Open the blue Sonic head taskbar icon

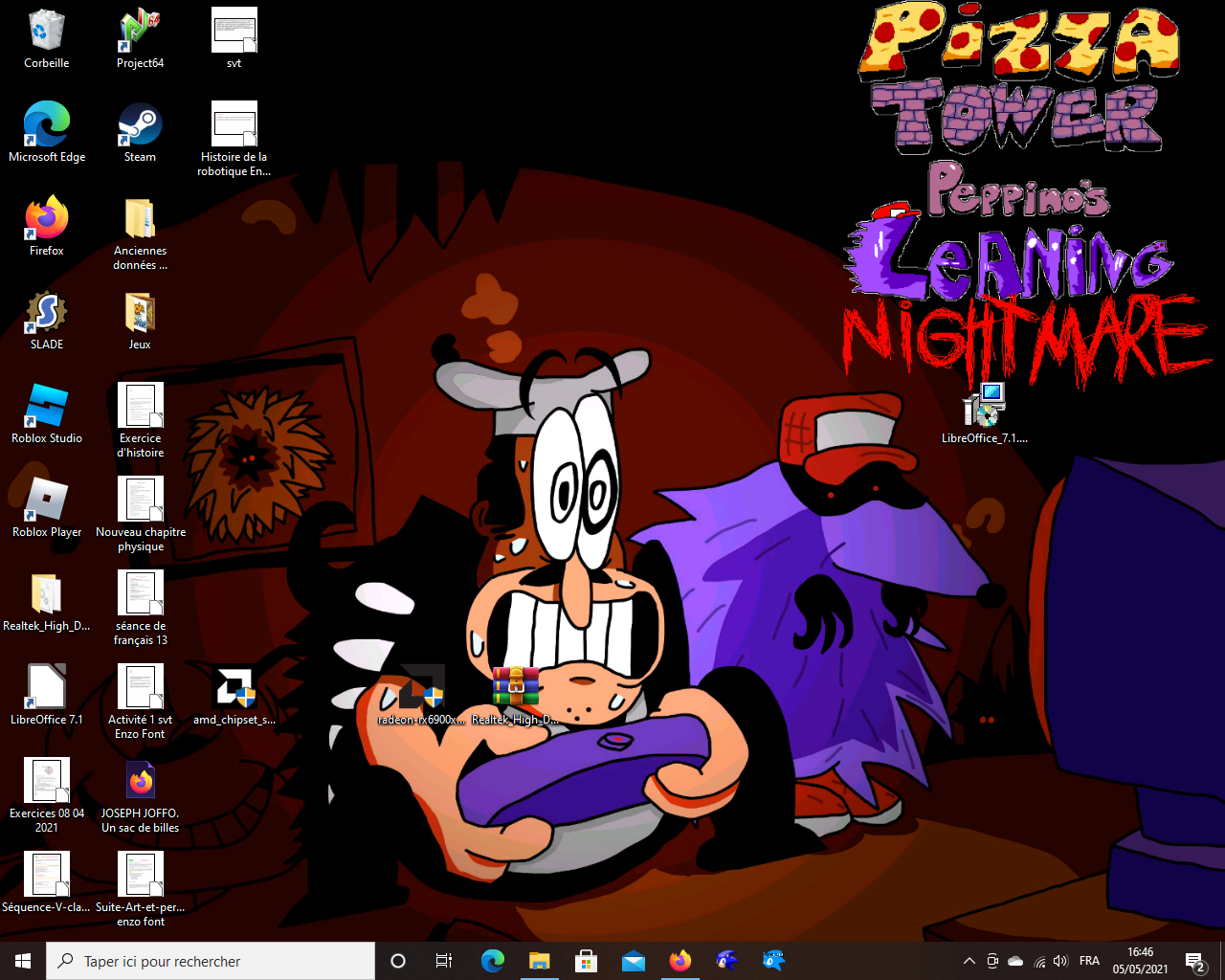(727, 961)
